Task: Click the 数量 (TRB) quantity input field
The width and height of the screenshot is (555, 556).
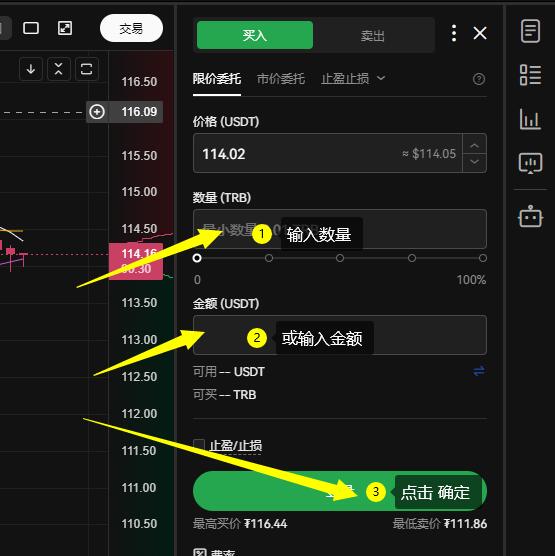Action: 340,229
